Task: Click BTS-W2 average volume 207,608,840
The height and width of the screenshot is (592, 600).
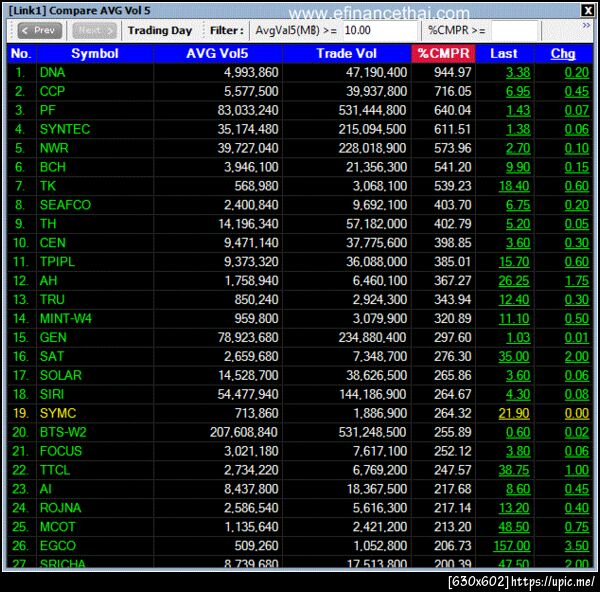Action: [x=244, y=432]
